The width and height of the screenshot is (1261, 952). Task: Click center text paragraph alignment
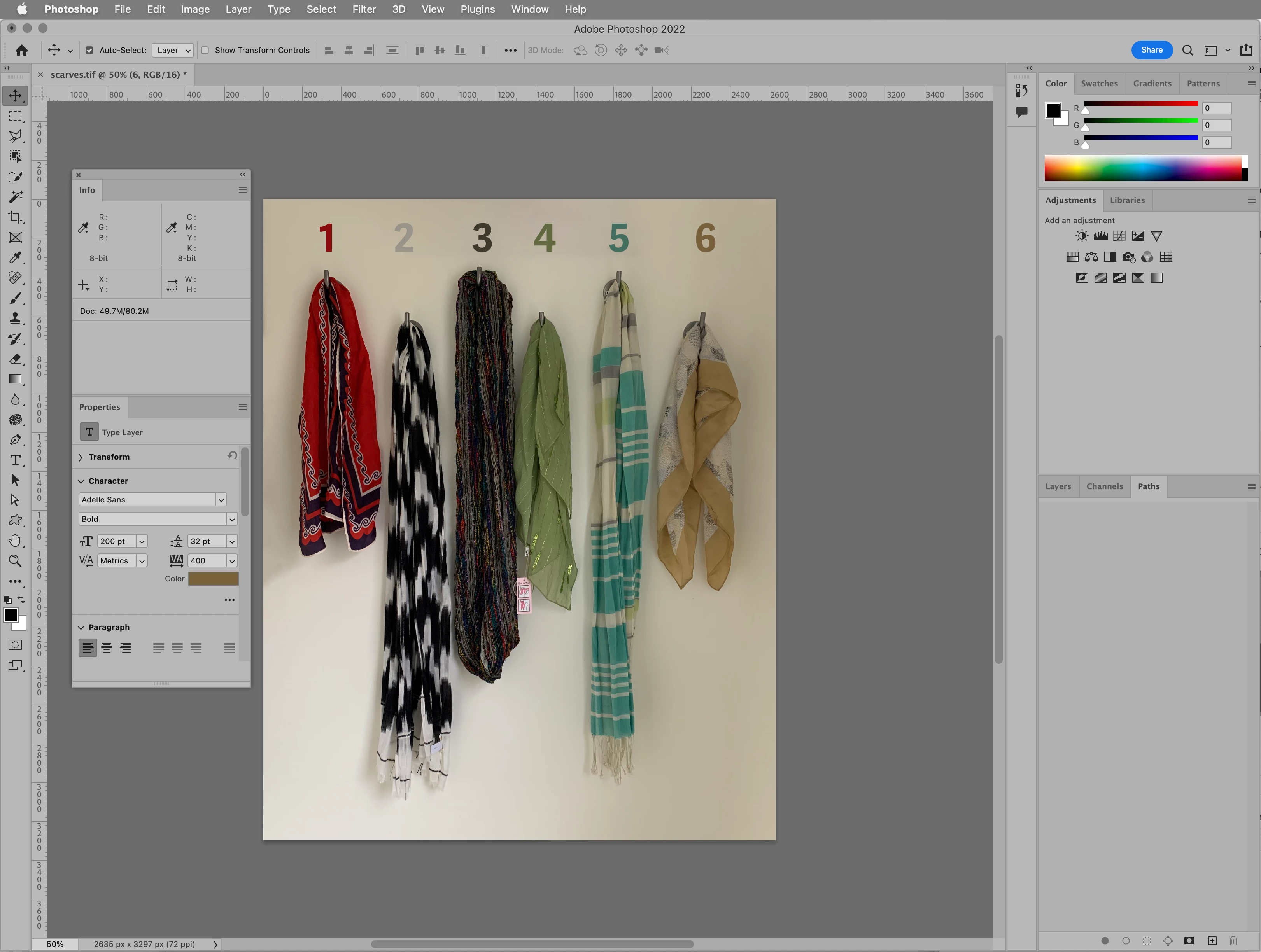point(107,648)
